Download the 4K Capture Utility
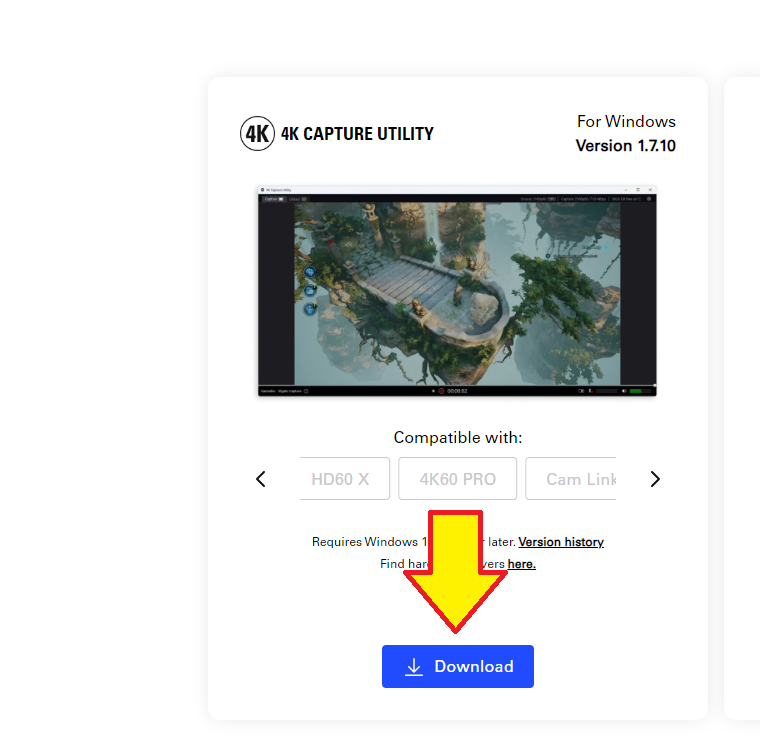 [457, 667]
